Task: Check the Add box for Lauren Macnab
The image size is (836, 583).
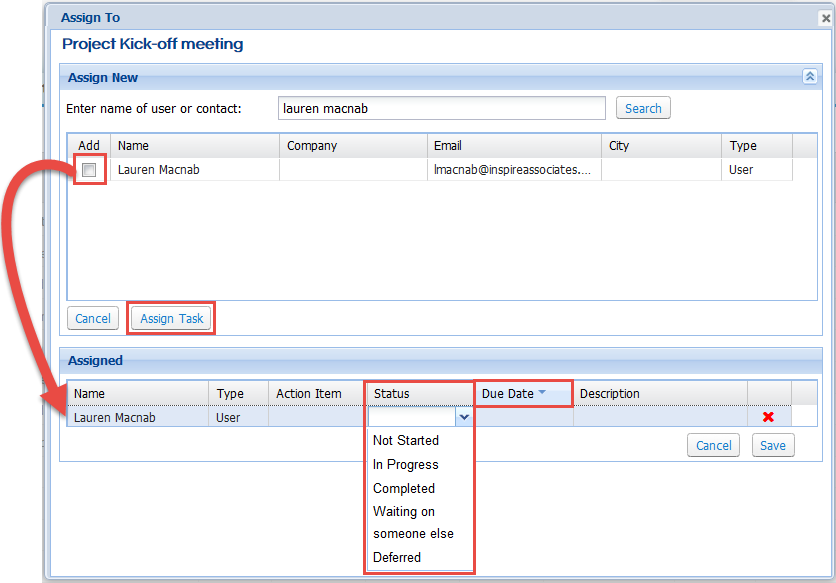Action: coord(89,170)
